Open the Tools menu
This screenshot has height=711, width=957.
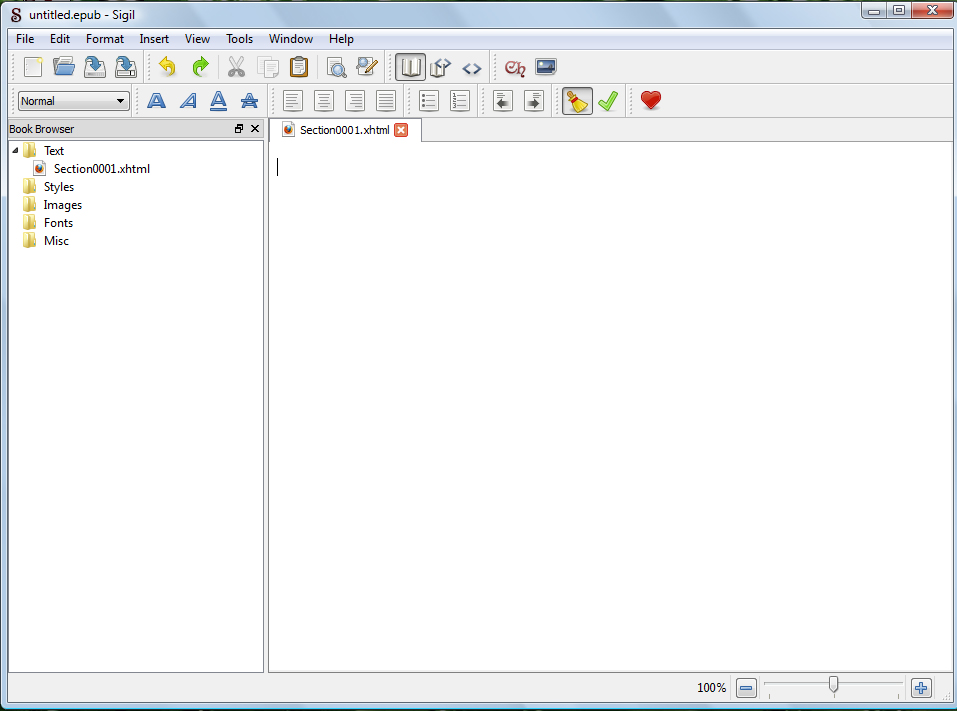click(239, 38)
